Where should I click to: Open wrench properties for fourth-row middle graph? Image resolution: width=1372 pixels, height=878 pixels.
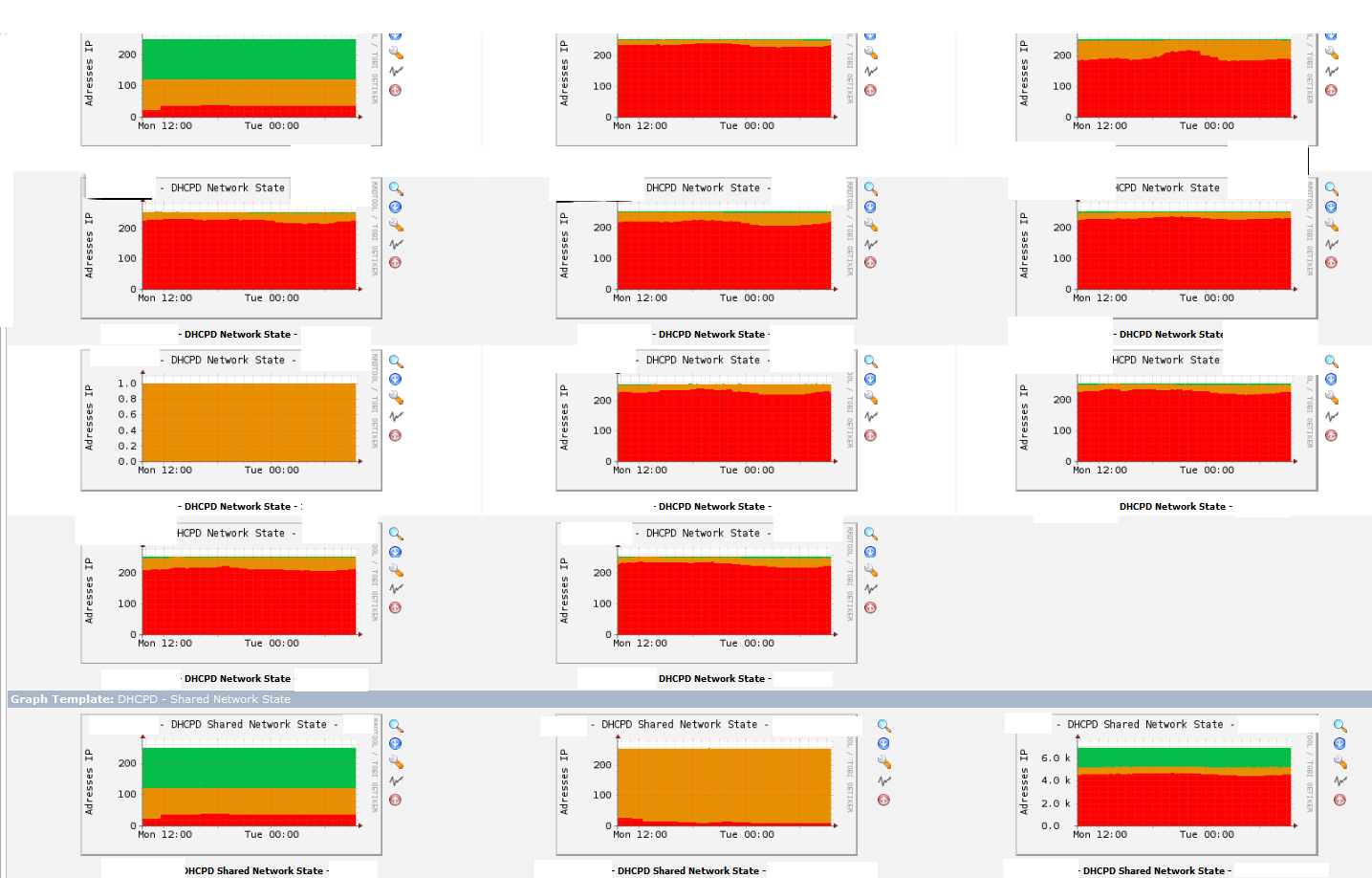point(871,570)
